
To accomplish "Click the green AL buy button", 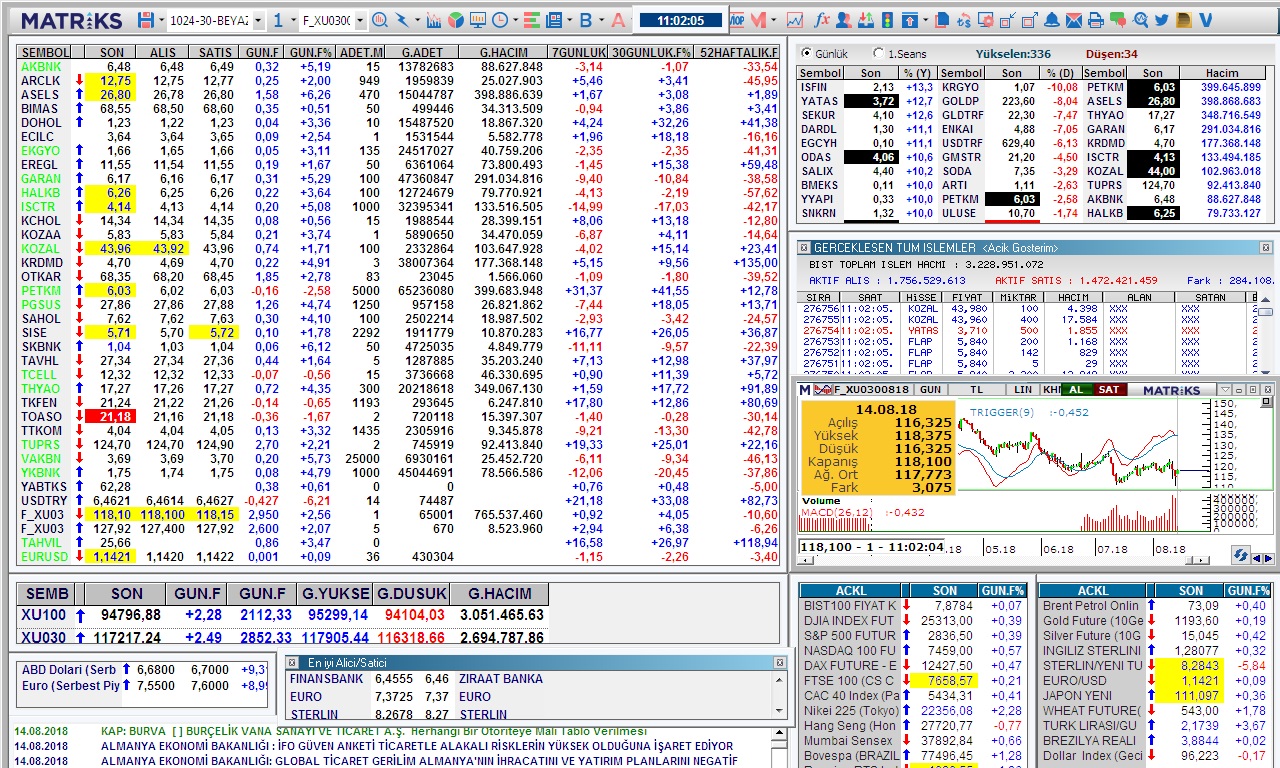I will click(1076, 389).
